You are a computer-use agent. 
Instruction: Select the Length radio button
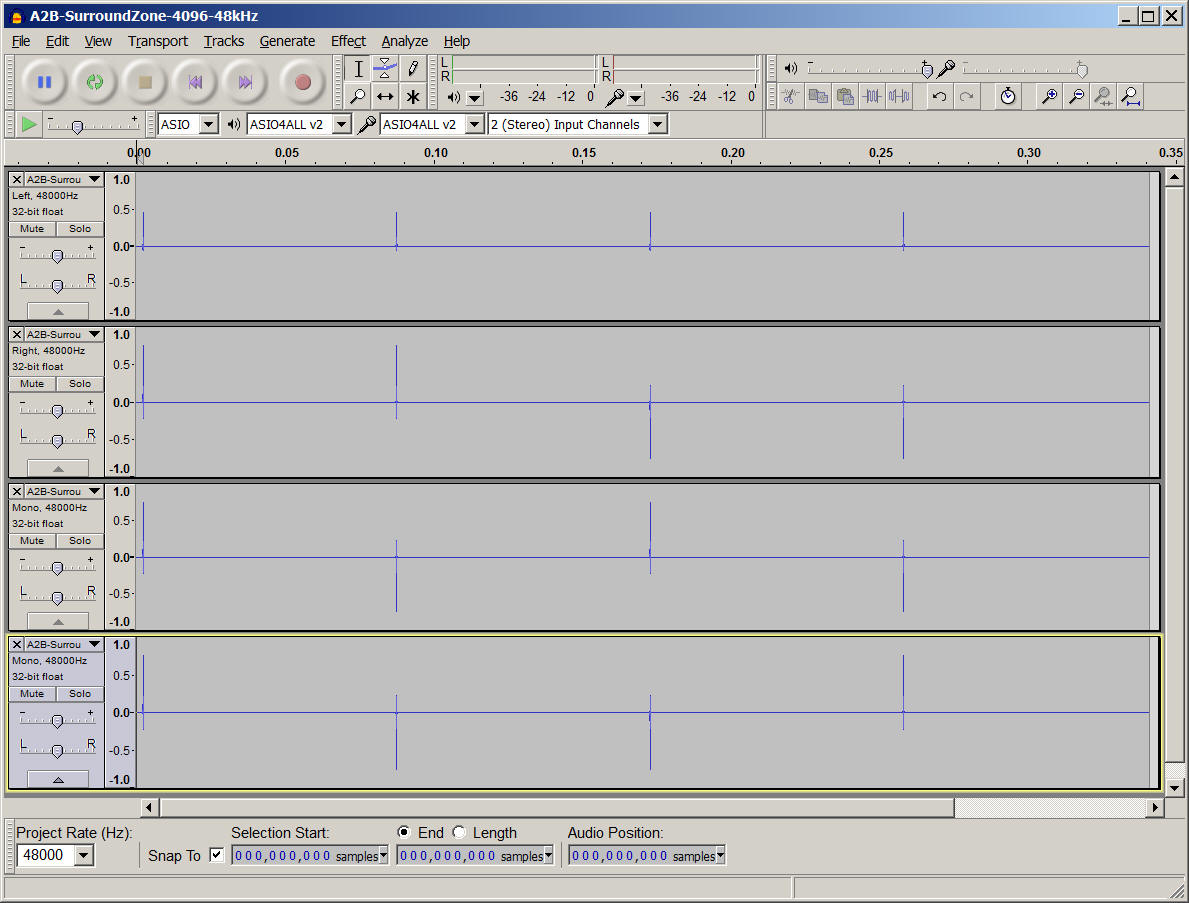coord(460,832)
